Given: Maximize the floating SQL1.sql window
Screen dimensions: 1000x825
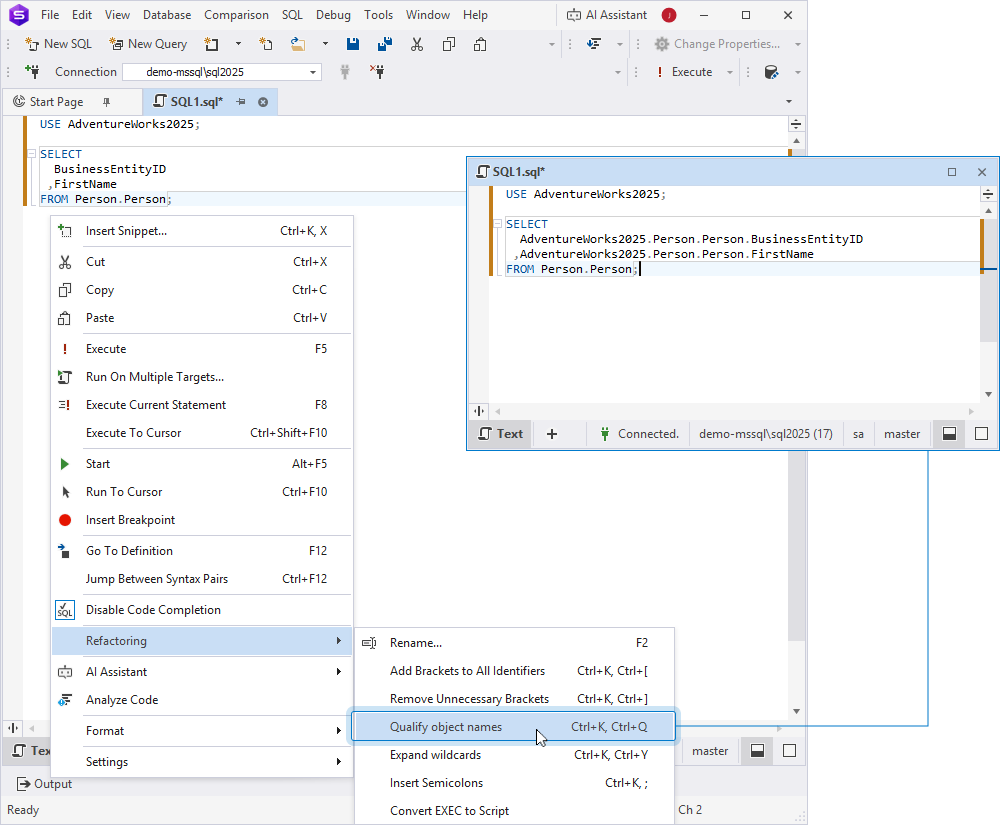Looking at the screenshot, I should point(952,172).
